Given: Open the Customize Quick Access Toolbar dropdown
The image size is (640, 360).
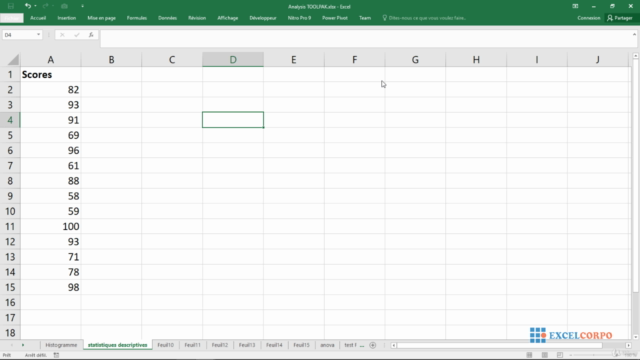Looking at the screenshot, I should [82, 6].
